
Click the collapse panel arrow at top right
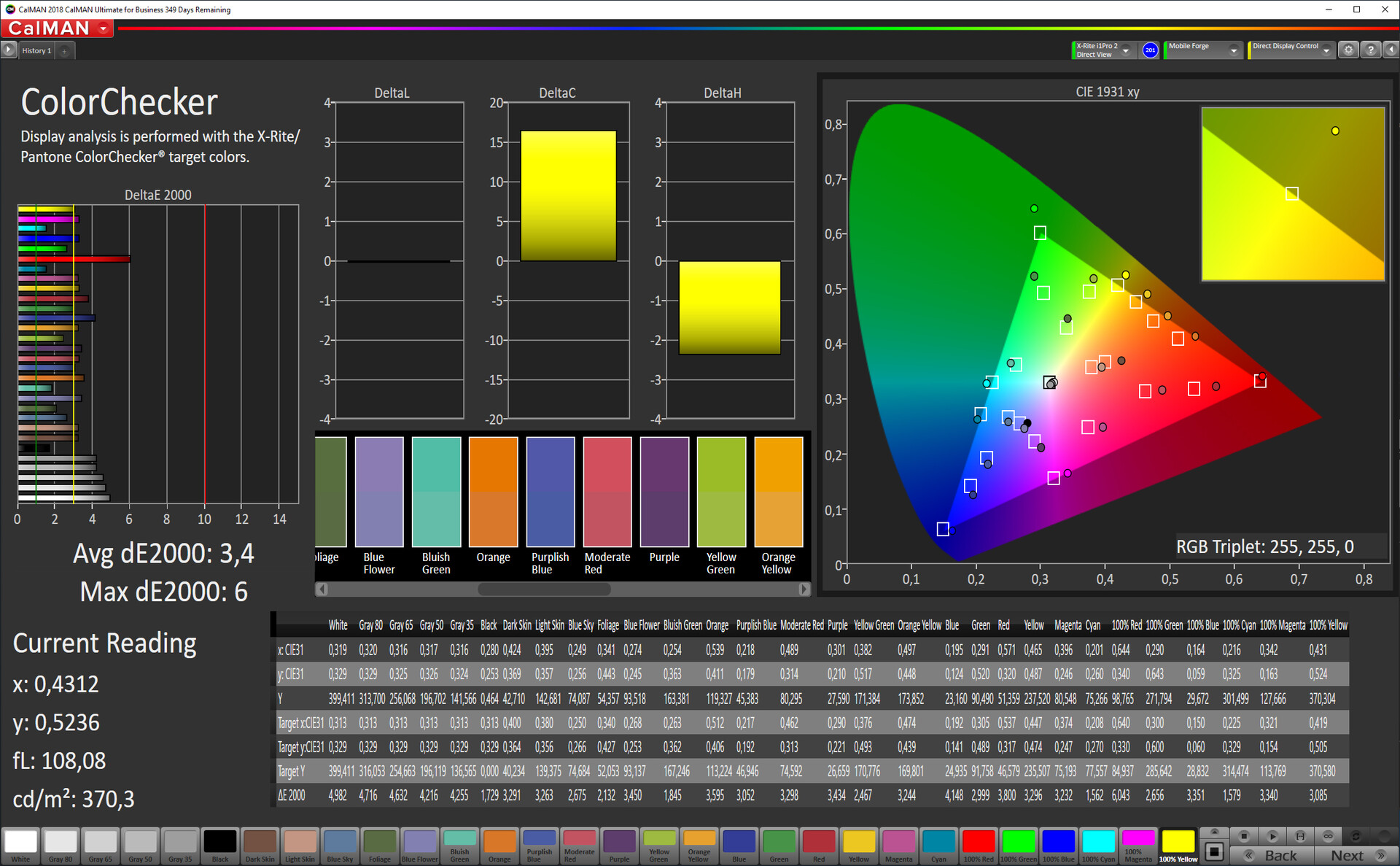point(1391,50)
